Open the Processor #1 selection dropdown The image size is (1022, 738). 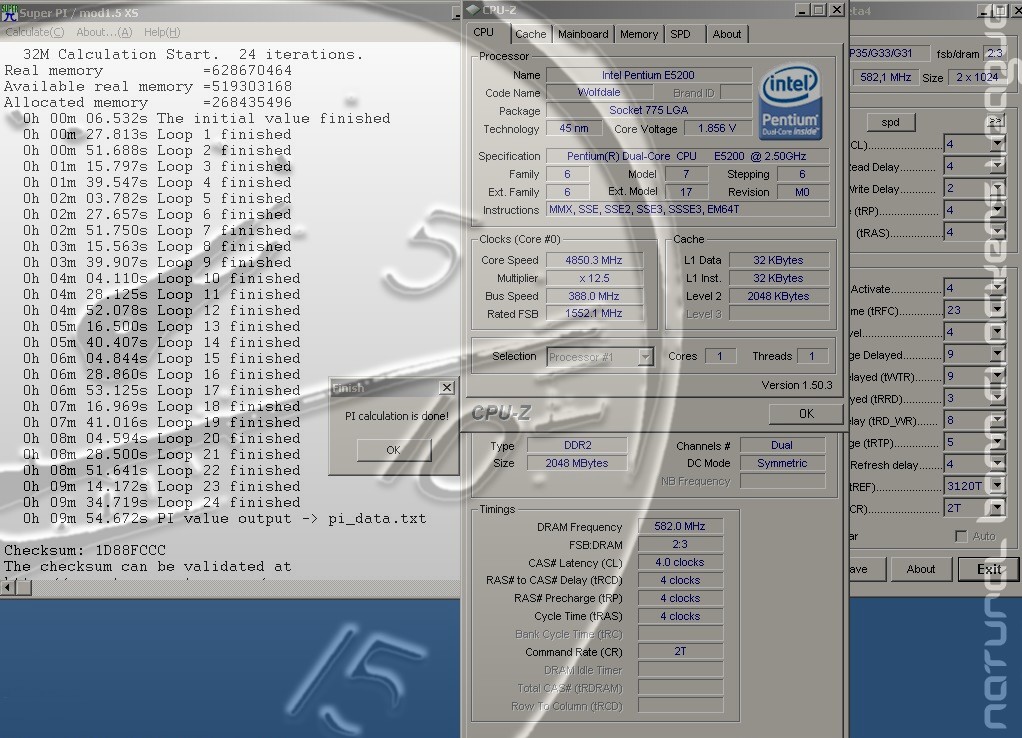click(645, 357)
